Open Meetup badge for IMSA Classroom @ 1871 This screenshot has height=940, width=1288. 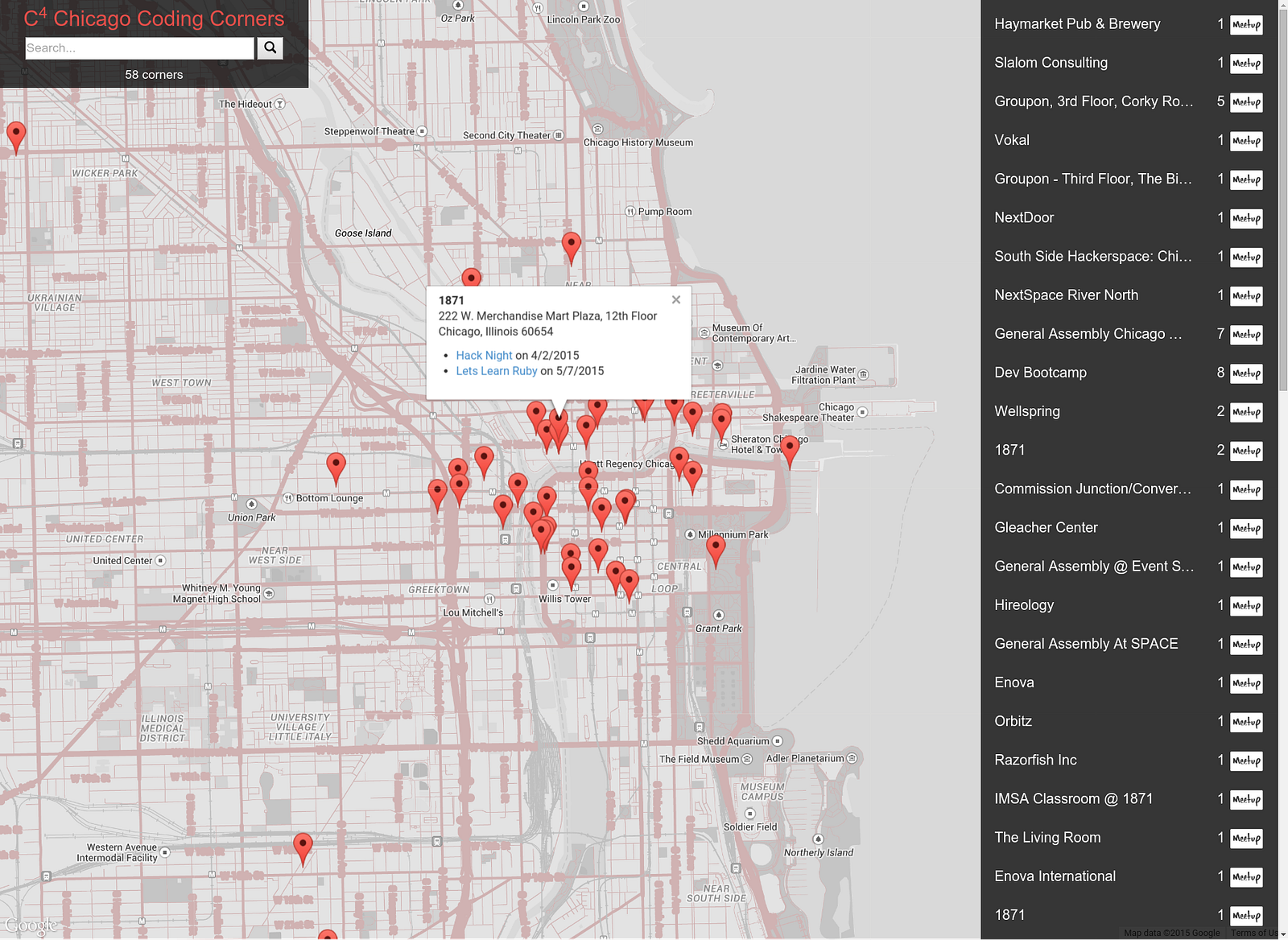[1246, 799]
